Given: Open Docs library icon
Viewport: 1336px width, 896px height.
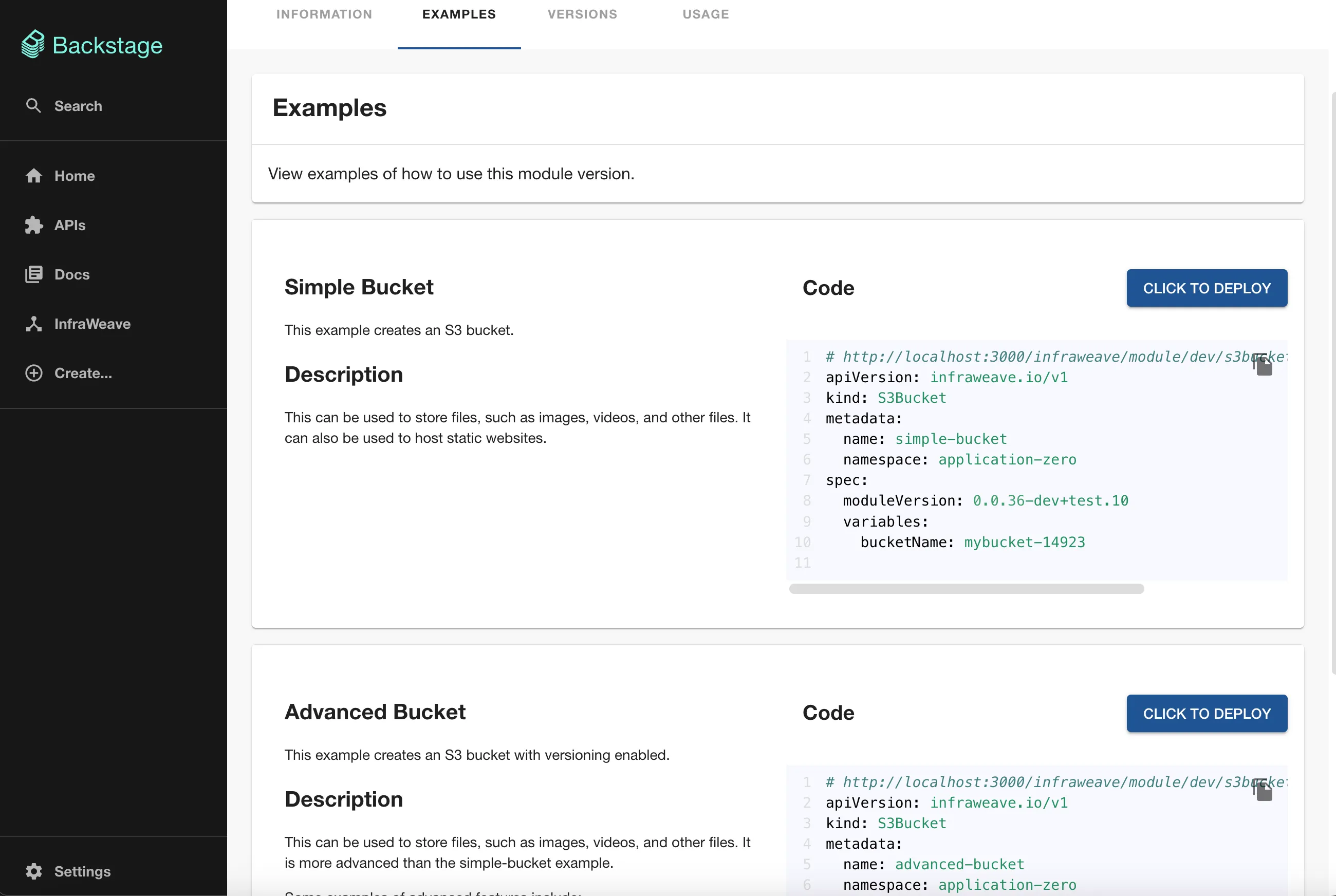Looking at the screenshot, I should pyautogui.click(x=34, y=274).
